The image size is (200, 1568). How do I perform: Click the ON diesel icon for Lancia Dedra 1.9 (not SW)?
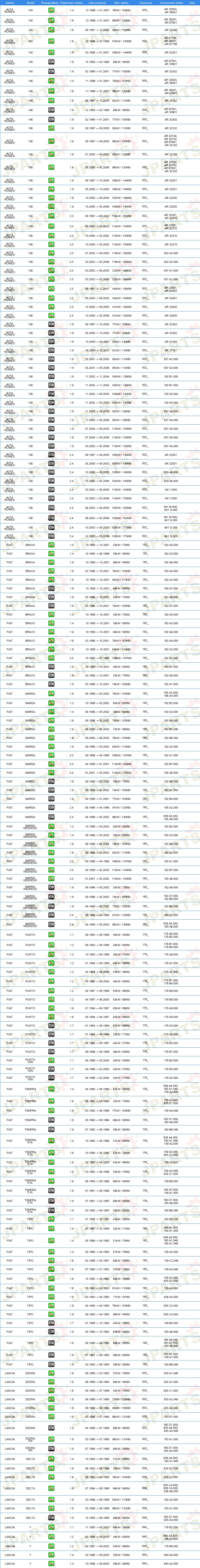click(51, 1427)
